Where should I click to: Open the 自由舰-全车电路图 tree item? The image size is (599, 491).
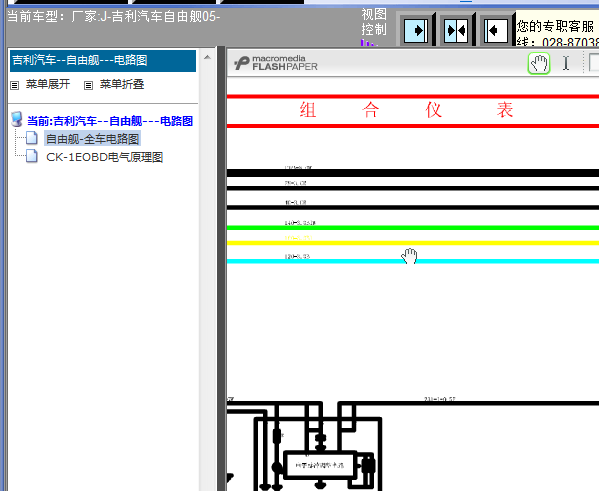click(92, 139)
